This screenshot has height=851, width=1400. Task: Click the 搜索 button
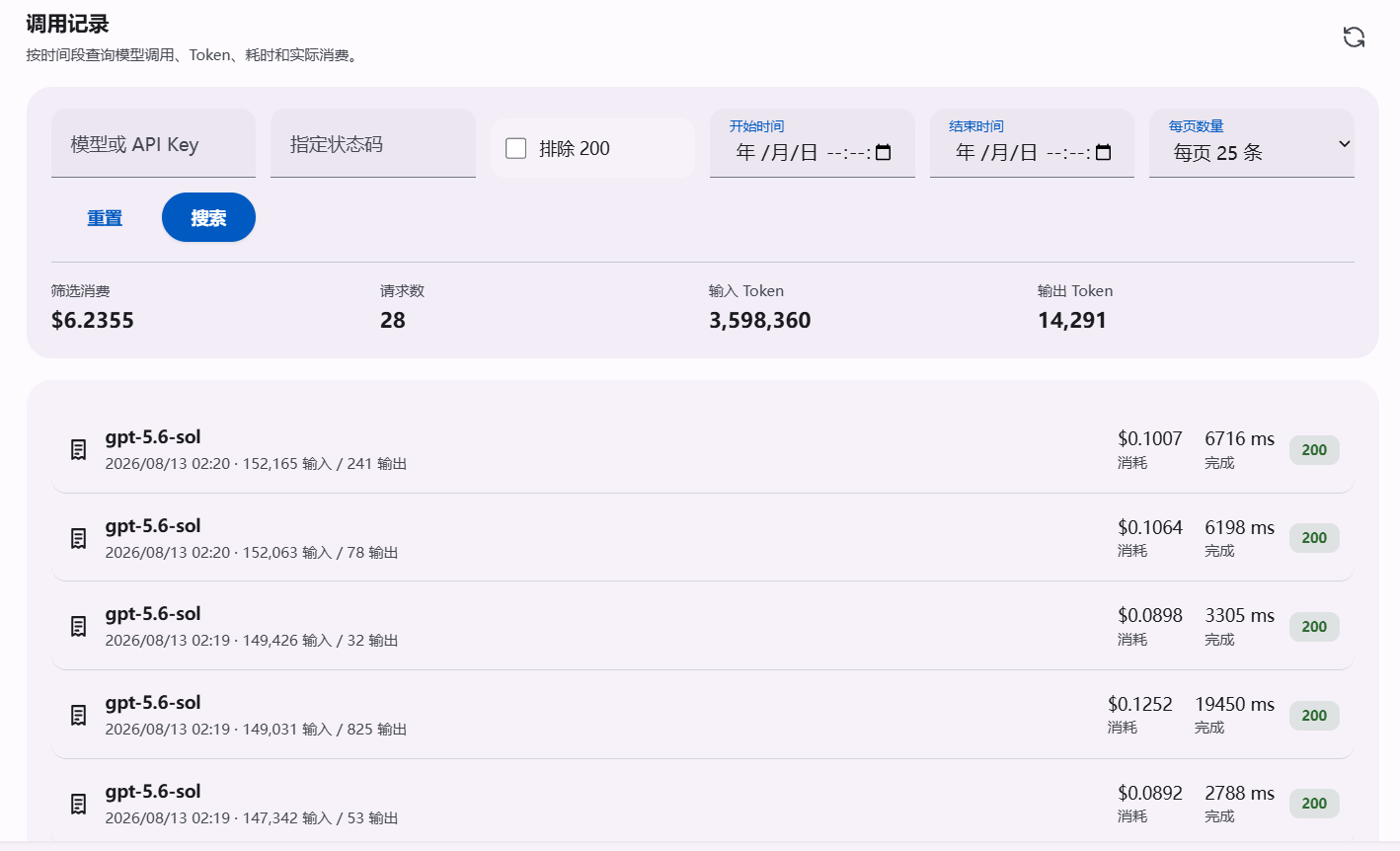coord(208,217)
